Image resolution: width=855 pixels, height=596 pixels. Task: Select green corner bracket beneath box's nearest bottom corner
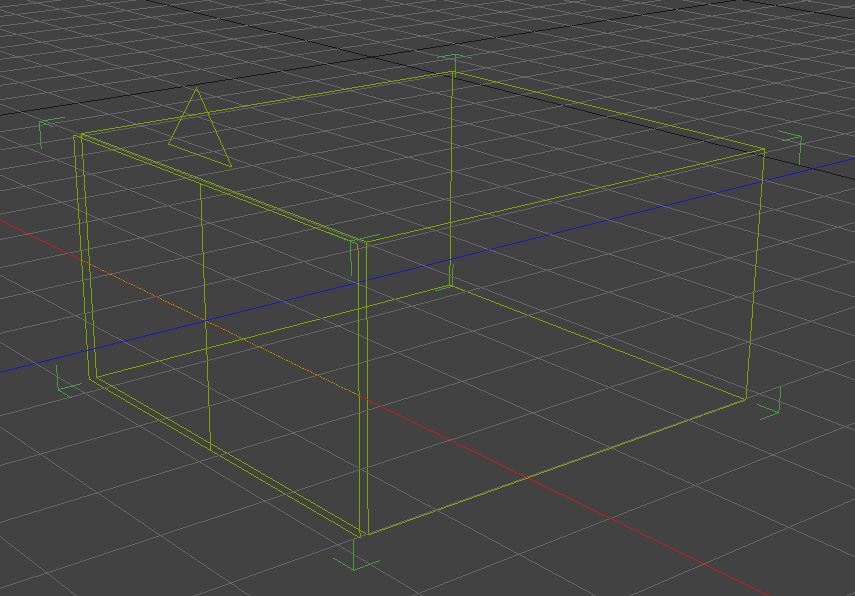[x=356, y=556]
